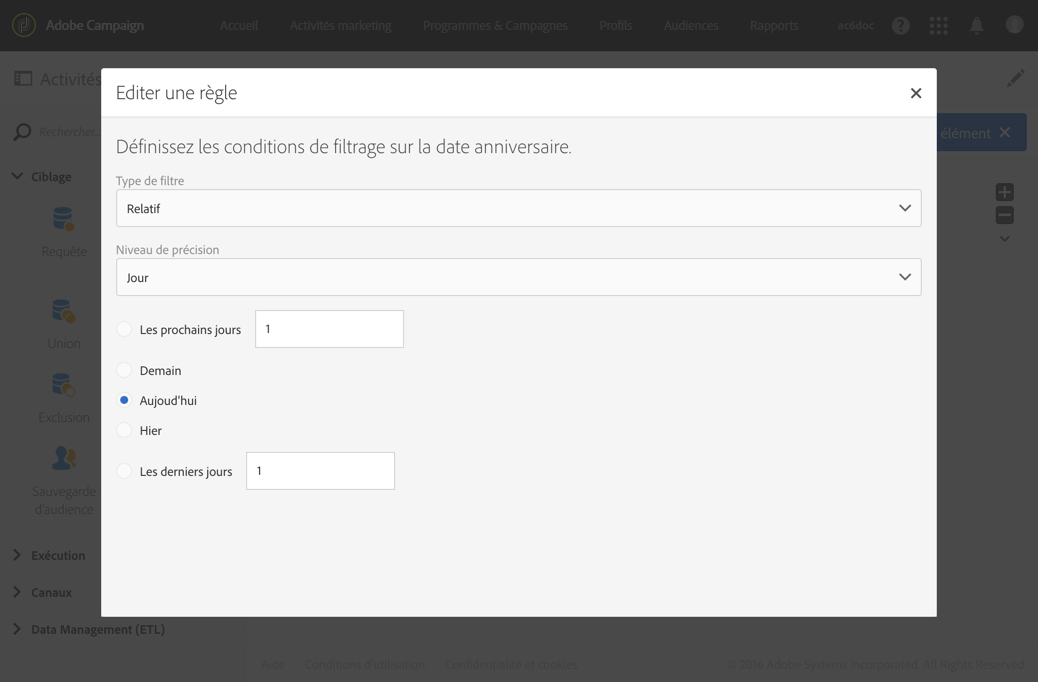The height and width of the screenshot is (682, 1038).
Task: Open the apps grid icon
Action: click(x=938, y=26)
